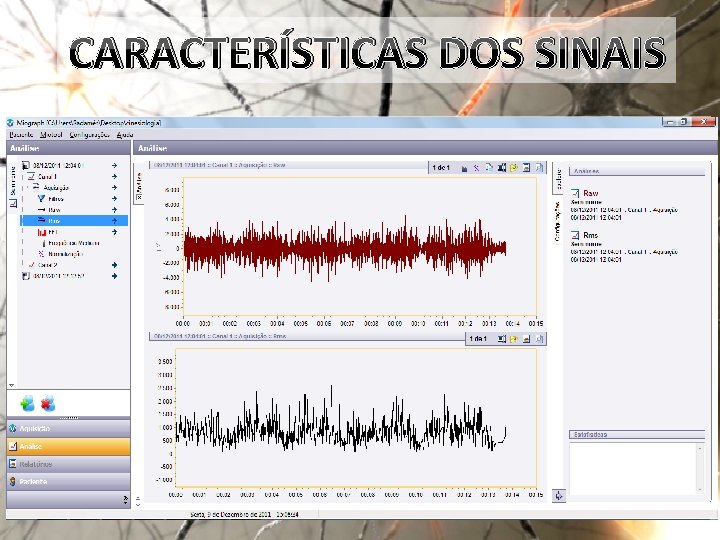This screenshot has height=540, width=720.
Task: Select the Normalização tree item
Action: 65,254
